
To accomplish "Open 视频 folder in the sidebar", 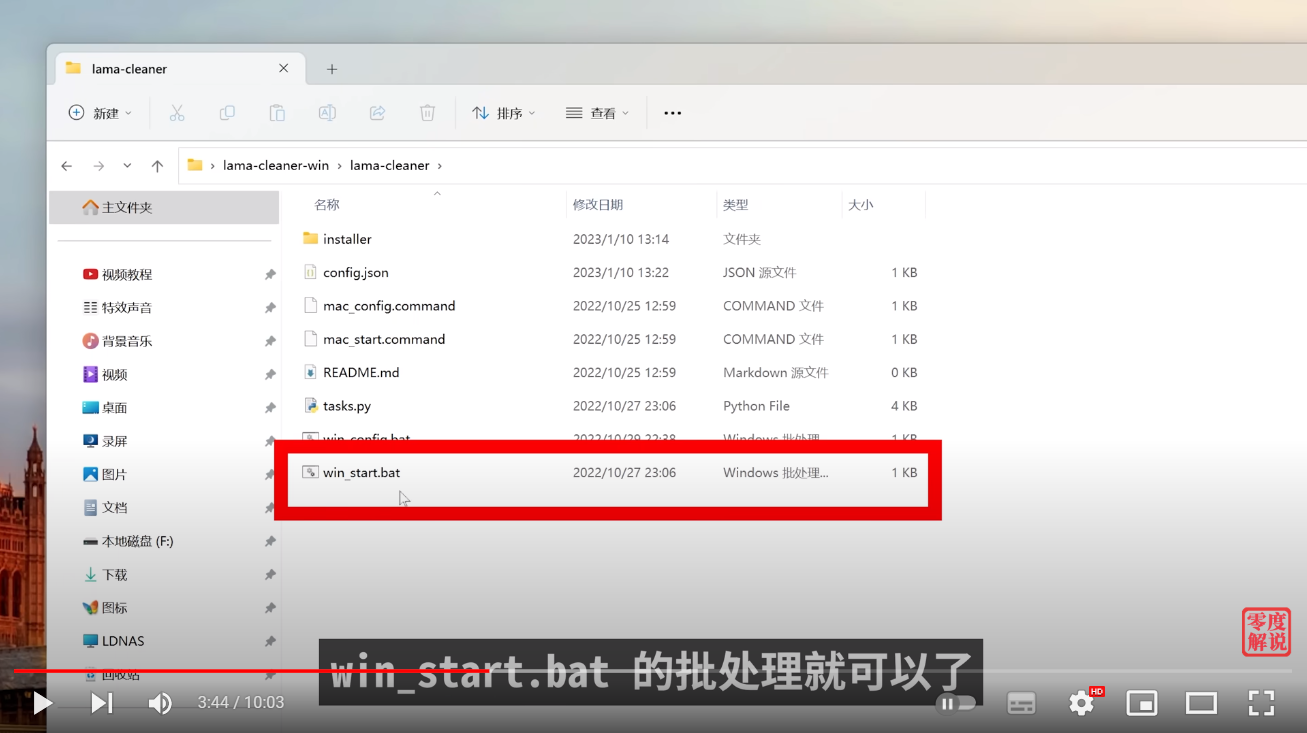I will pos(105,375).
